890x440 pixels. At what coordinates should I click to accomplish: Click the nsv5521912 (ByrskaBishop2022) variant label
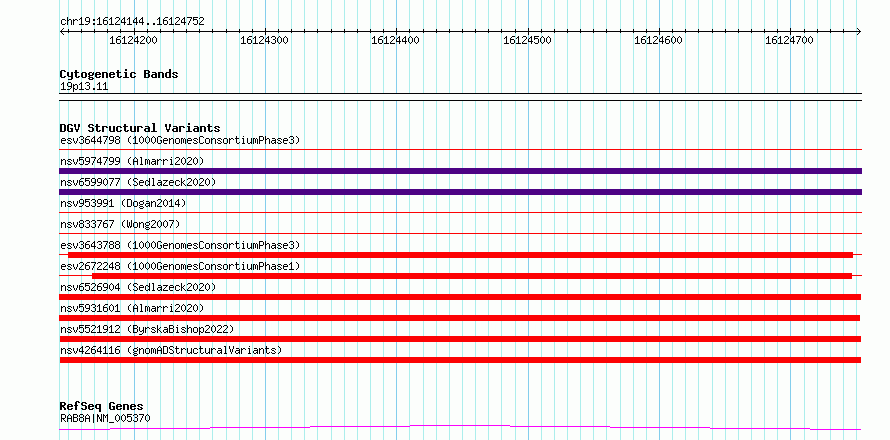coord(147,329)
